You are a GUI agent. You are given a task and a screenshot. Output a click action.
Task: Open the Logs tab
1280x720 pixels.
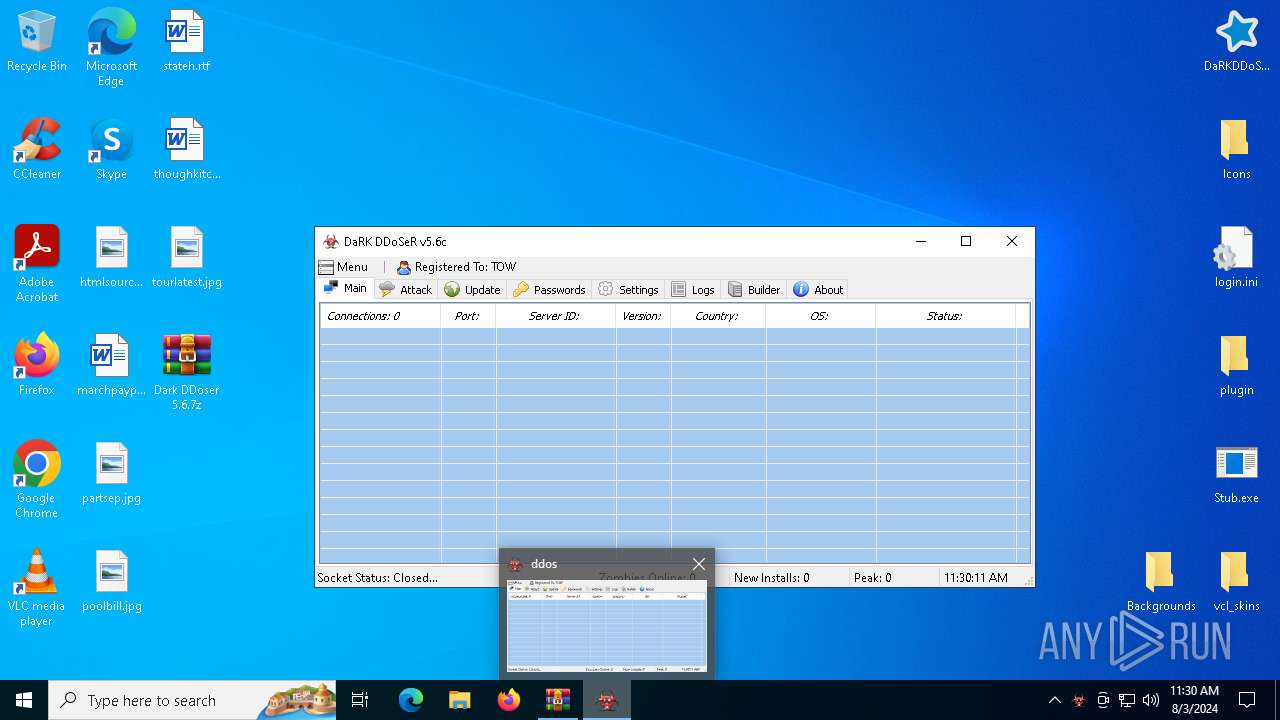coord(693,290)
